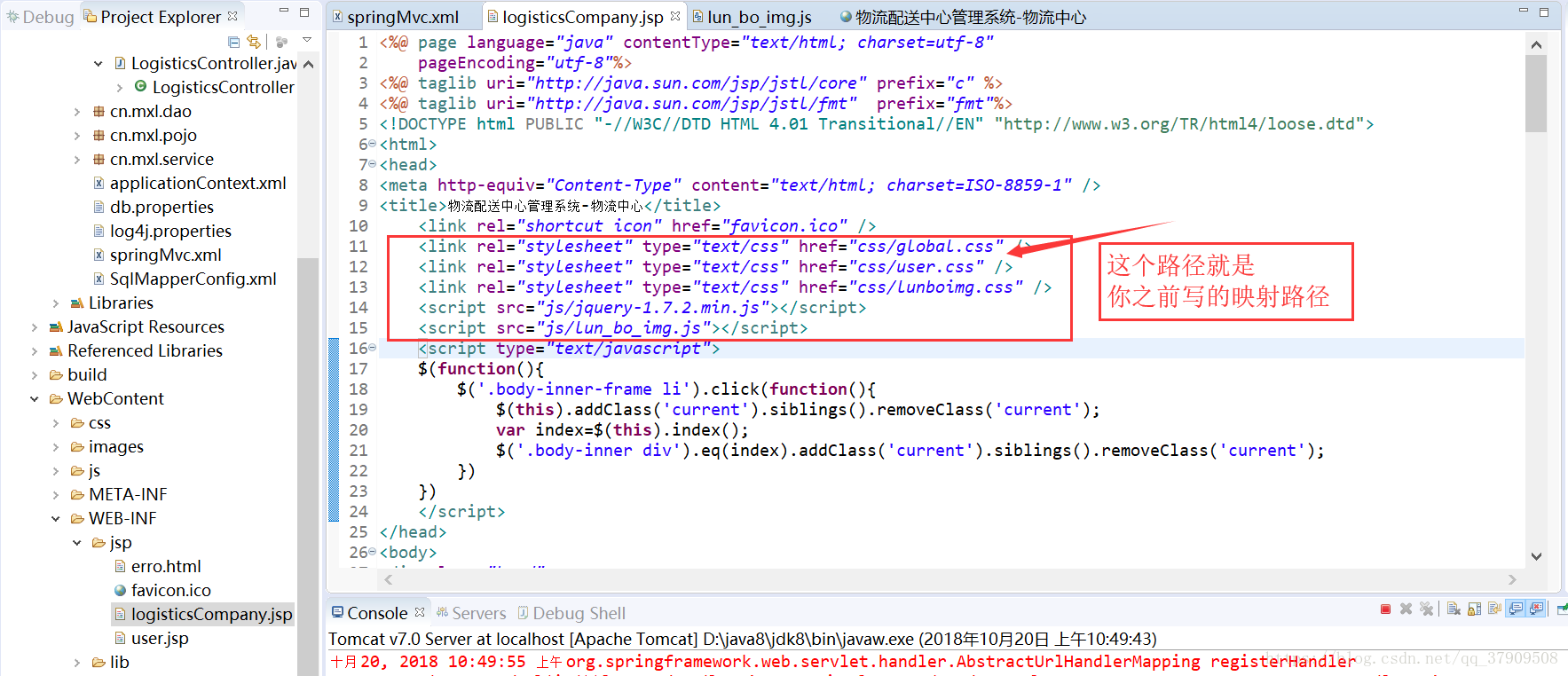Collapse the jsp folder arrow
This screenshot has width=1568, height=676.
77,542
